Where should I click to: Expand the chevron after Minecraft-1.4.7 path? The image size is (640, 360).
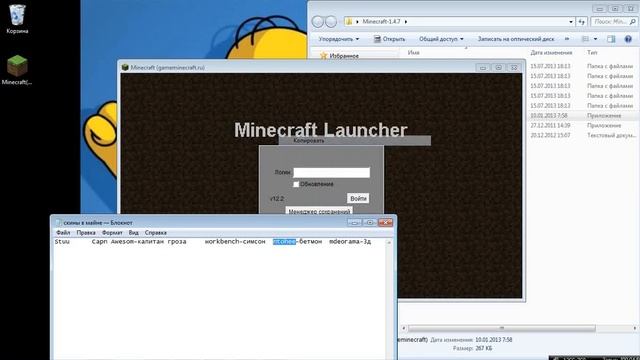(406, 22)
